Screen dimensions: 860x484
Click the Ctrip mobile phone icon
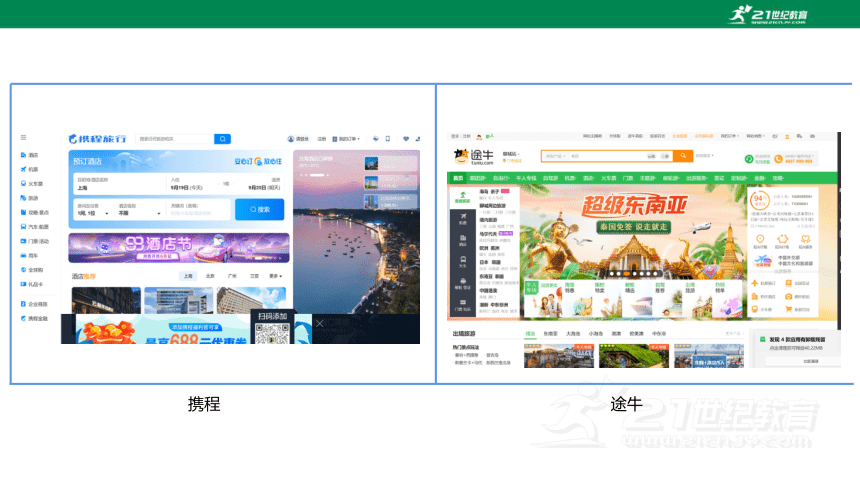(388, 139)
